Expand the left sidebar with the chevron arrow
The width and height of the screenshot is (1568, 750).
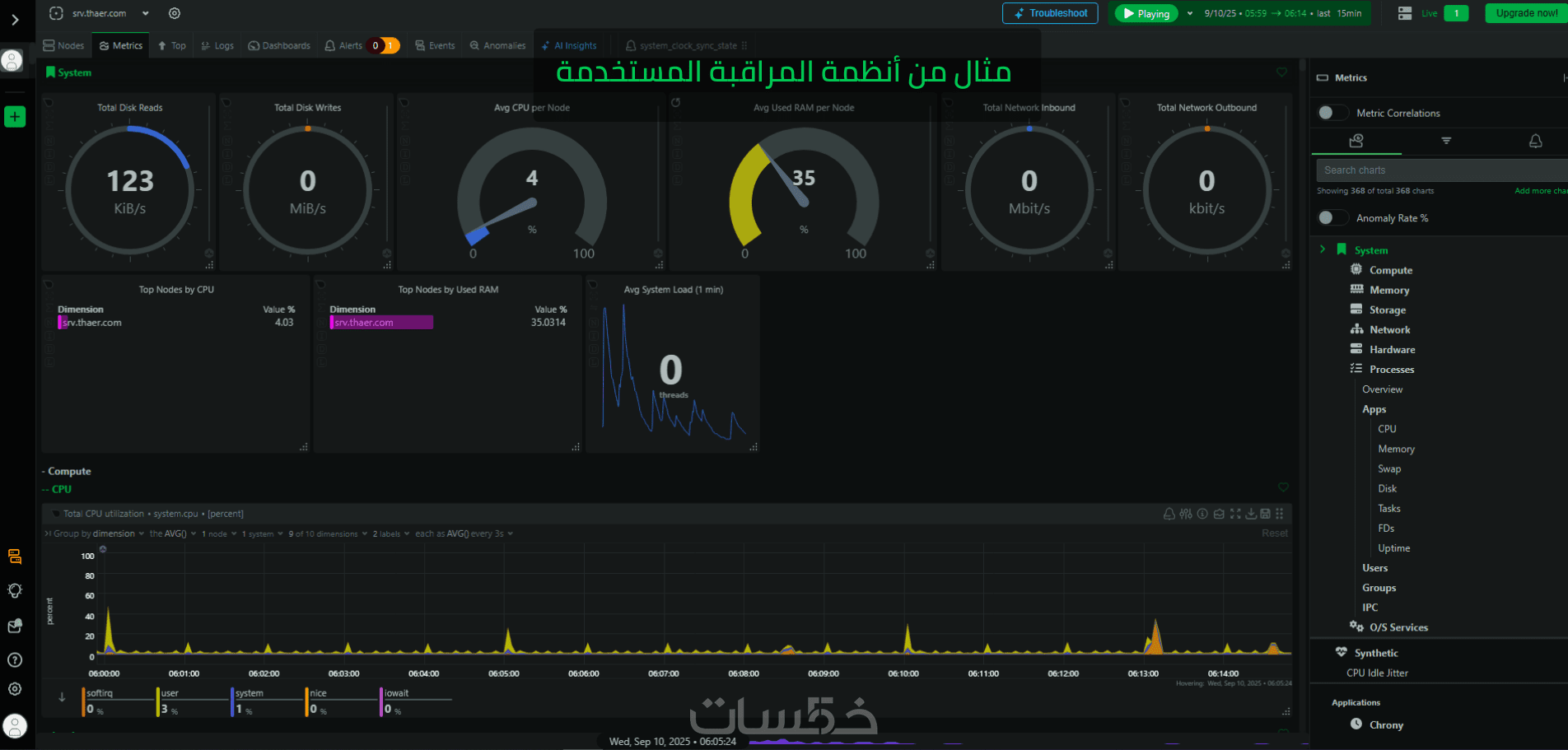[15, 20]
